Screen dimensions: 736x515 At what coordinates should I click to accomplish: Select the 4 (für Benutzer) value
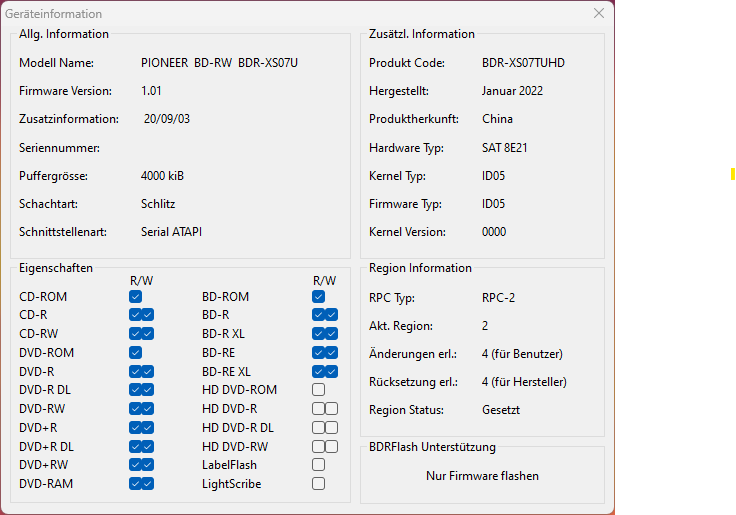[522, 354]
